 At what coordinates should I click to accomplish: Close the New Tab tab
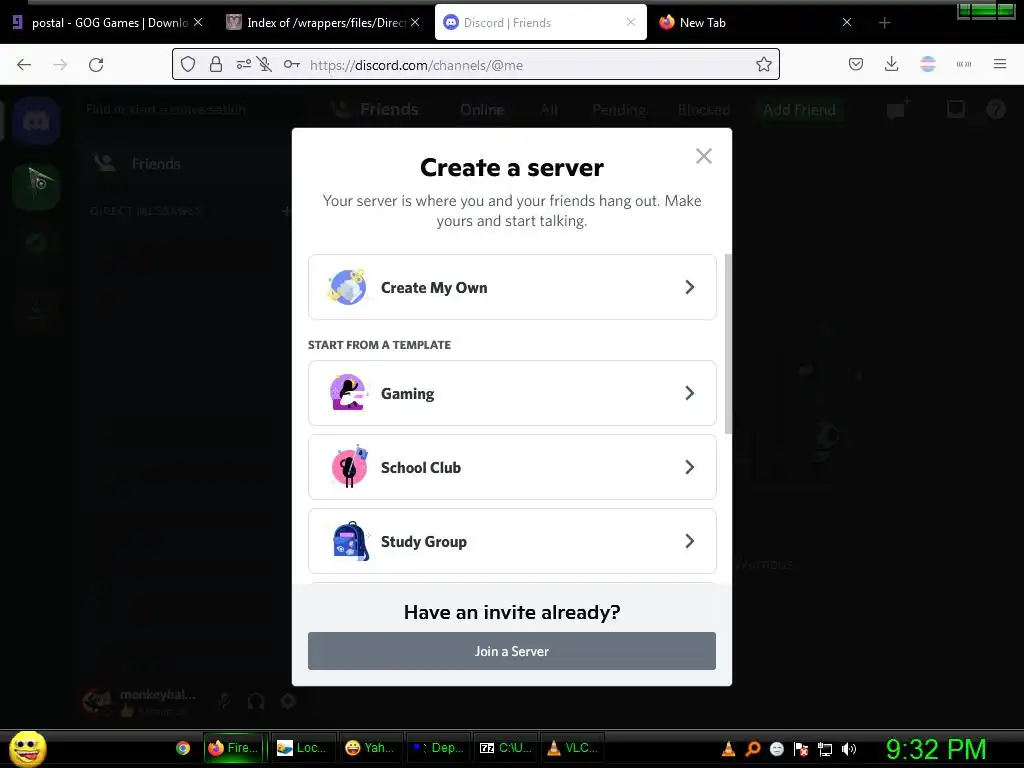846,22
